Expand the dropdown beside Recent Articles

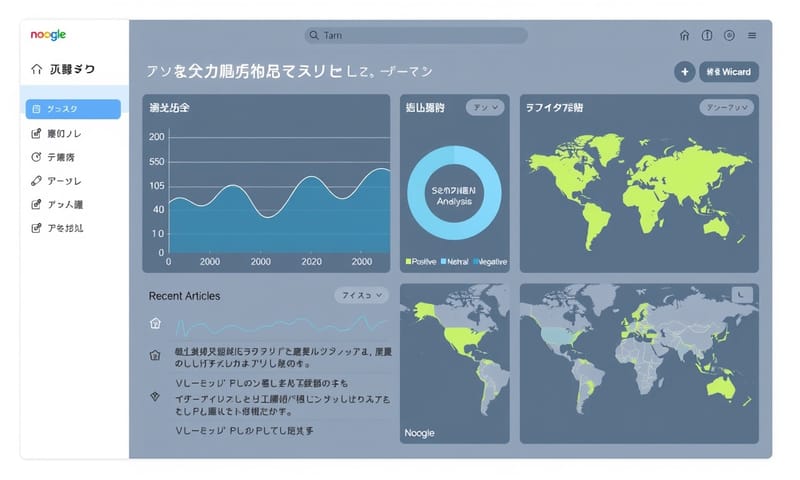pyautogui.click(x=361, y=295)
